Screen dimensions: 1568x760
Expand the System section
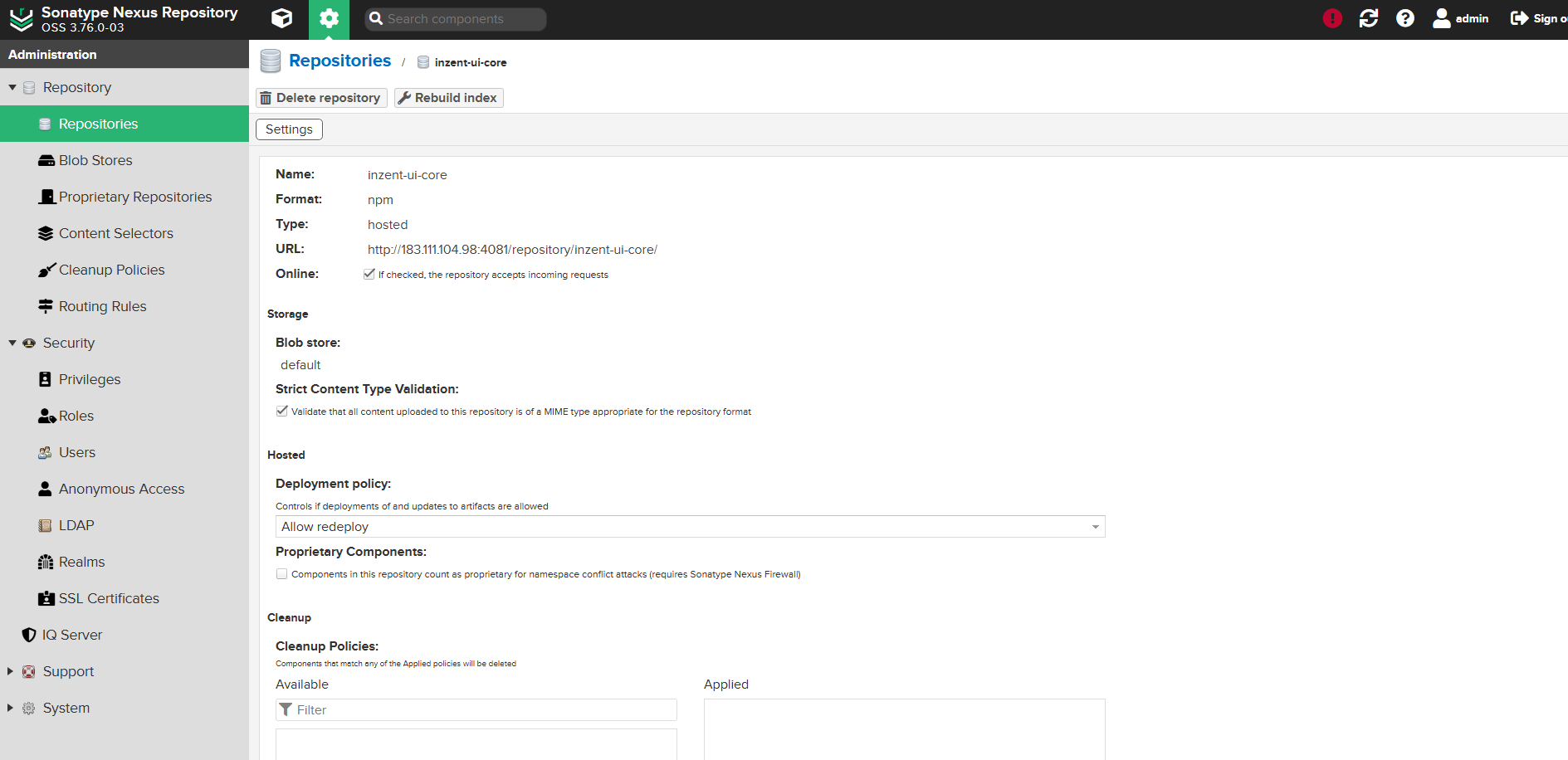click(10, 707)
